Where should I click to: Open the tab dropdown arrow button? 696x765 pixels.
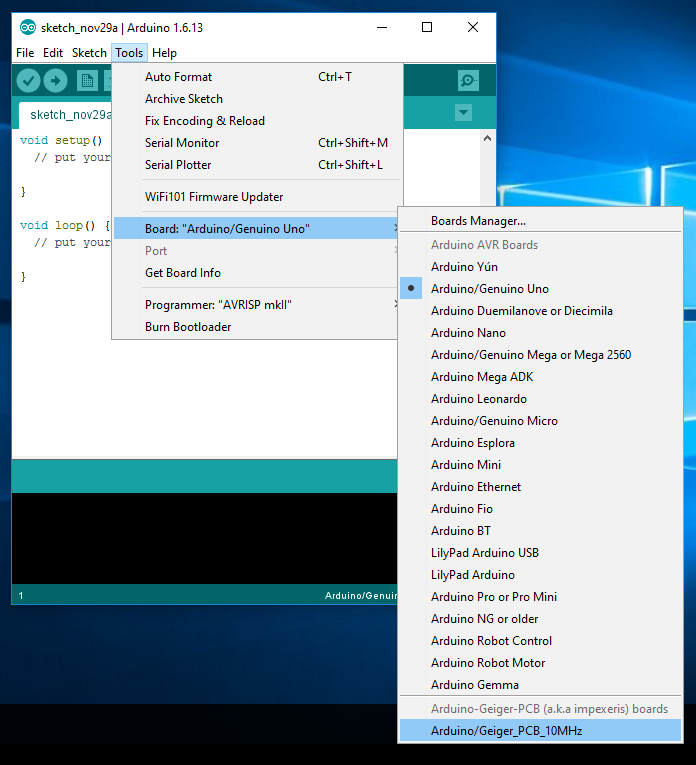(x=463, y=113)
